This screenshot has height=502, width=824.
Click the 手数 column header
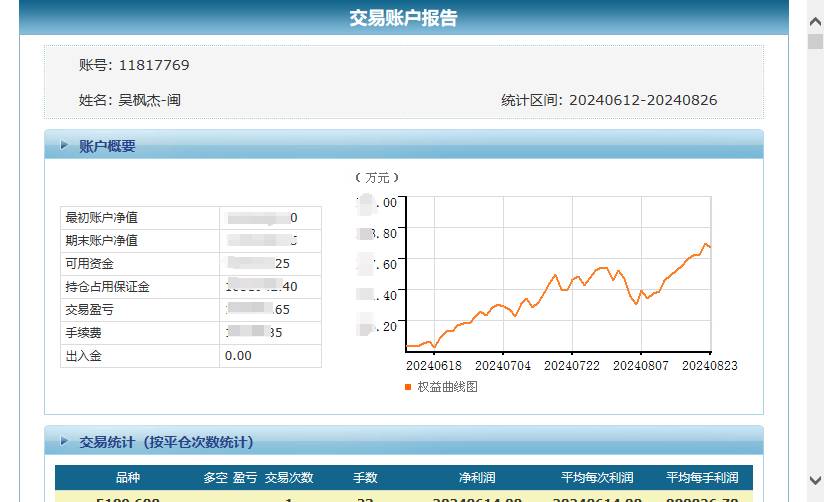pyautogui.click(x=365, y=478)
